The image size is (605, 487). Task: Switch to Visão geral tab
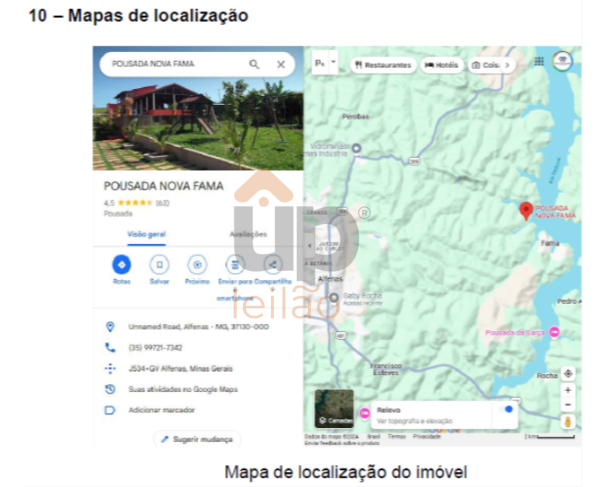(x=147, y=234)
